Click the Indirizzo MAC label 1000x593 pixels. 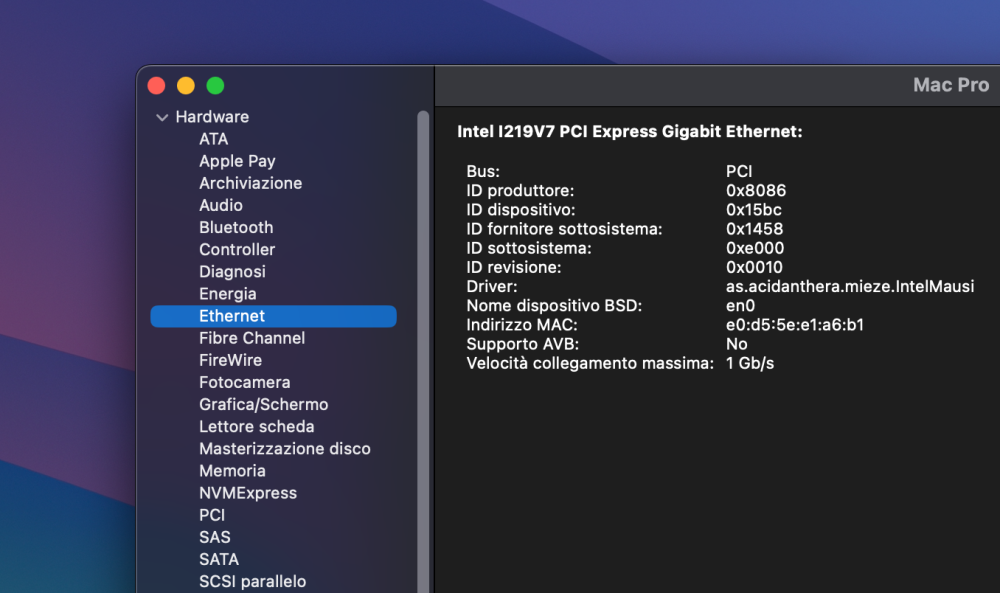(x=522, y=325)
